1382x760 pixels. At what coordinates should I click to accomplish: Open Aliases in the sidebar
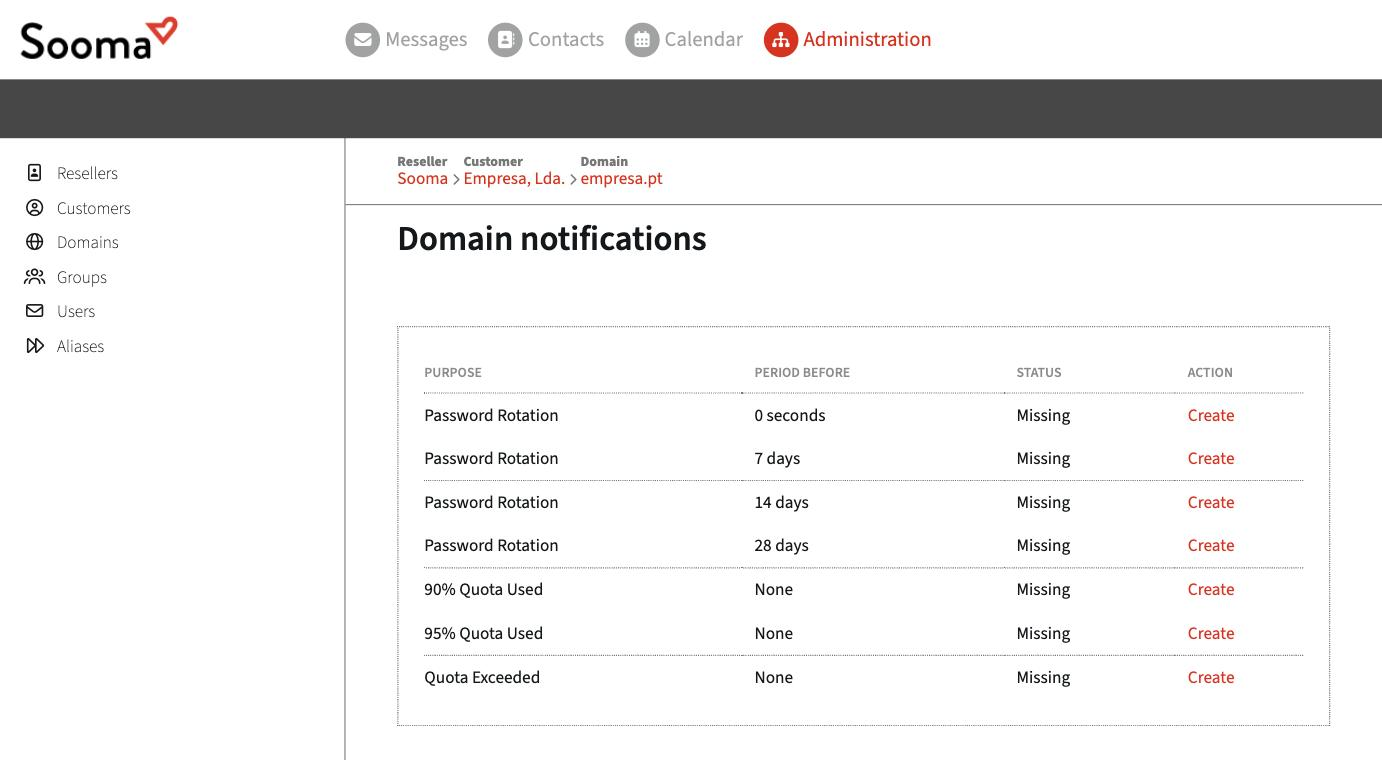[80, 346]
